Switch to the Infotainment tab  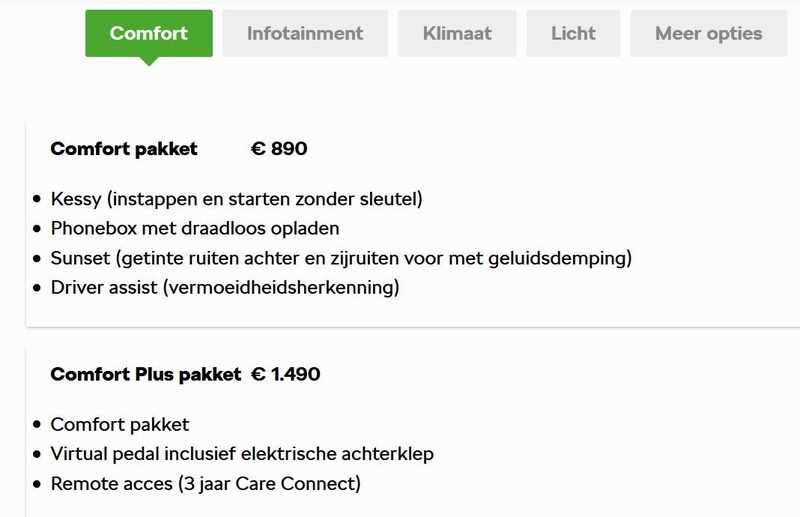pyautogui.click(x=305, y=33)
